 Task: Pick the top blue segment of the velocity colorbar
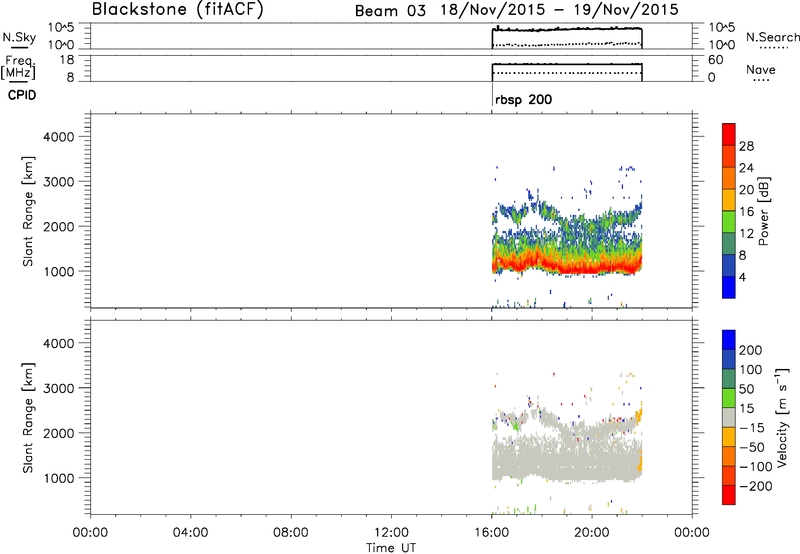coord(729,340)
